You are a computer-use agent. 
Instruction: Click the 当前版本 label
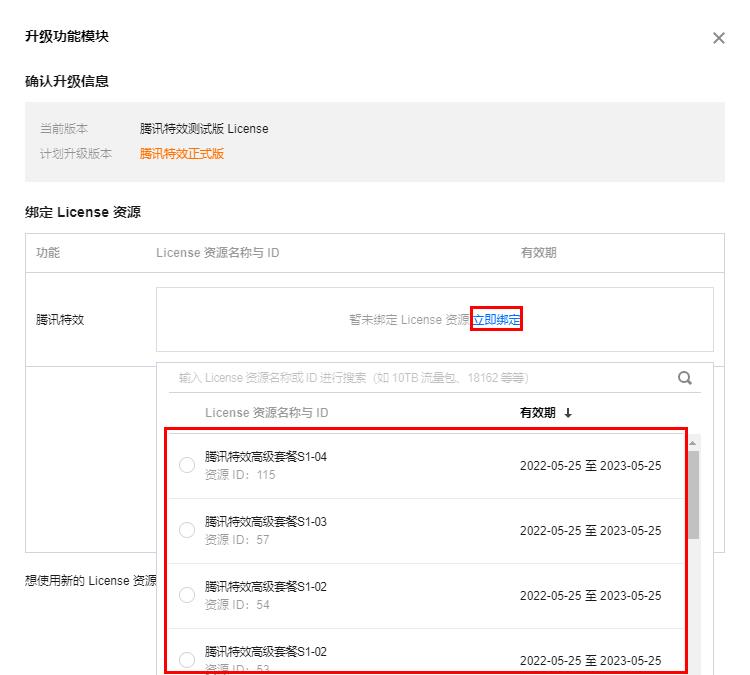[64, 129]
